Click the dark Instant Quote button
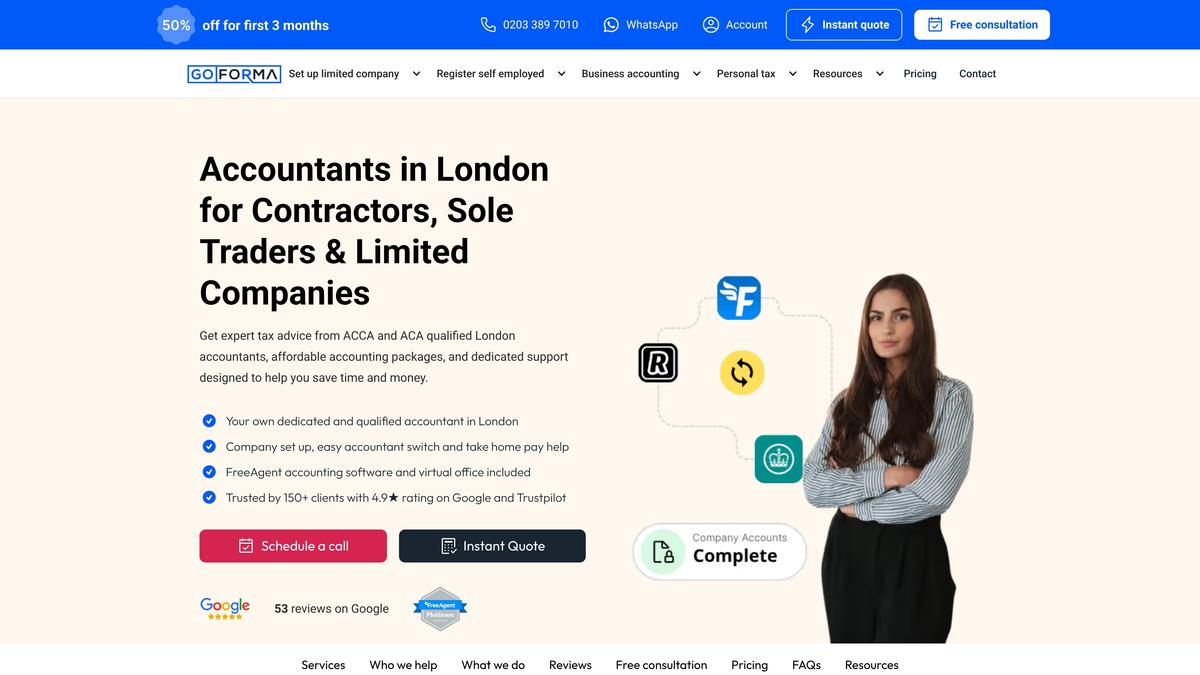The image size is (1200, 675). (492, 546)
